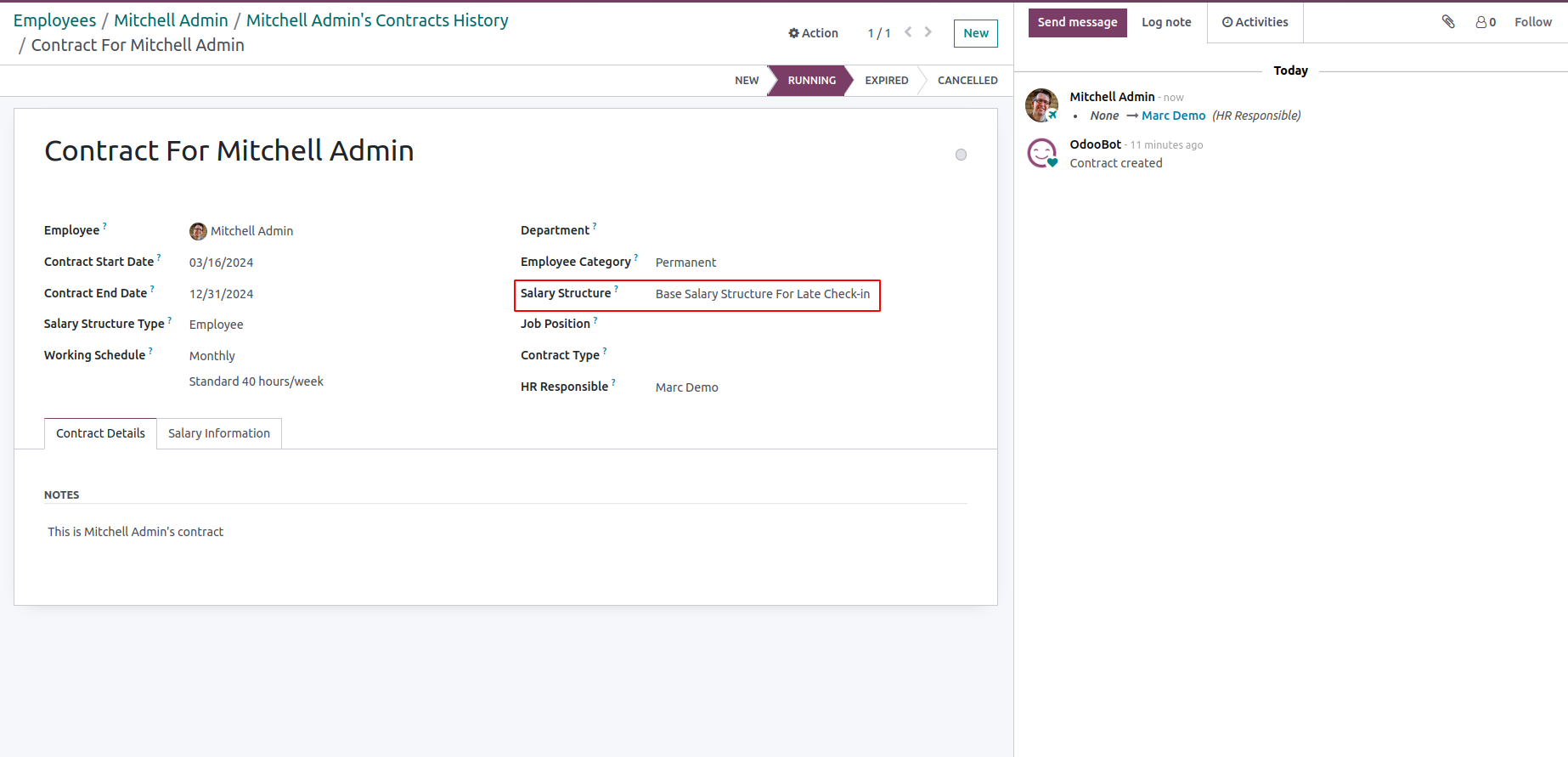Click the Send message button

[x=1077, y=23]
